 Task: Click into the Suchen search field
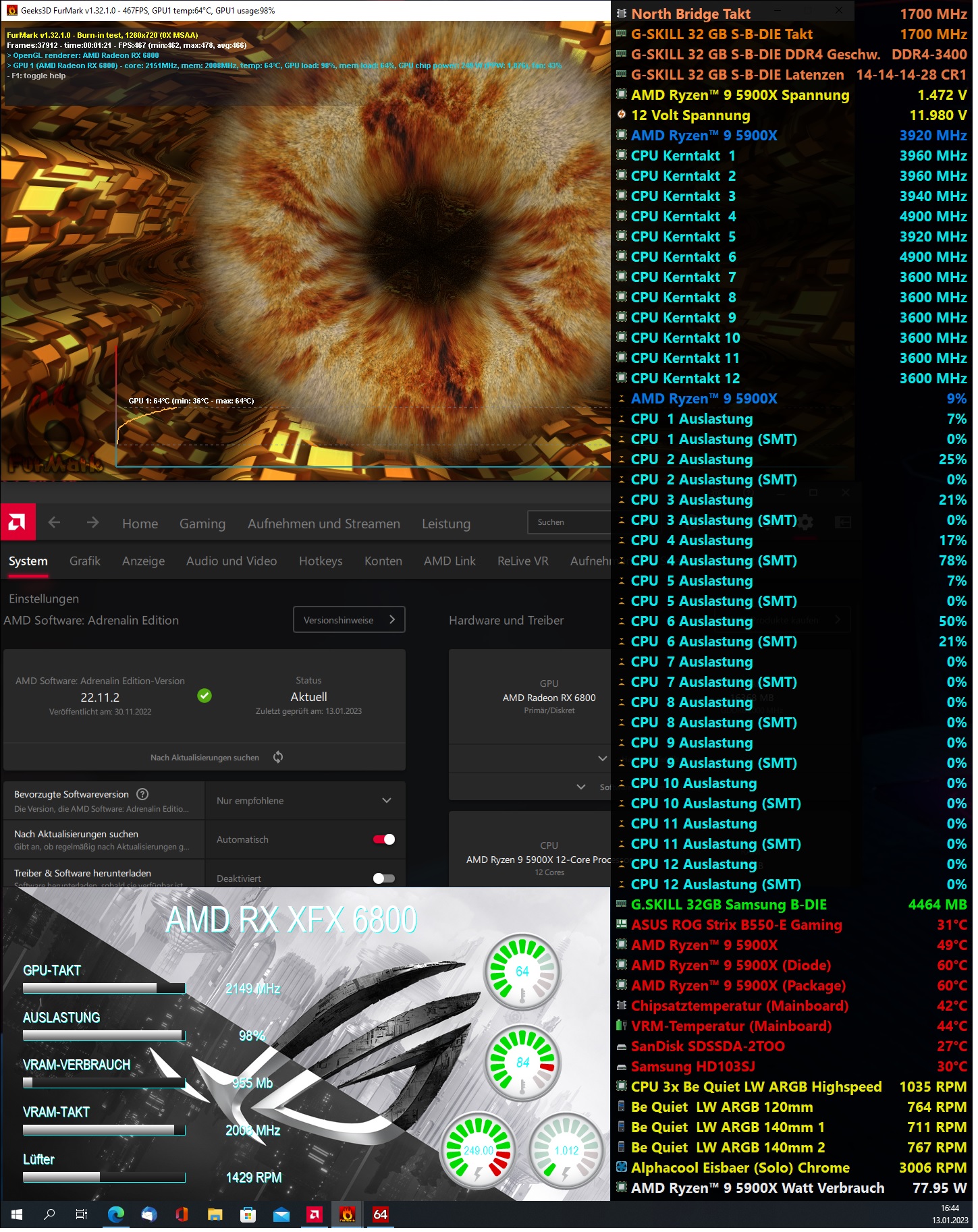click(570, 522)
